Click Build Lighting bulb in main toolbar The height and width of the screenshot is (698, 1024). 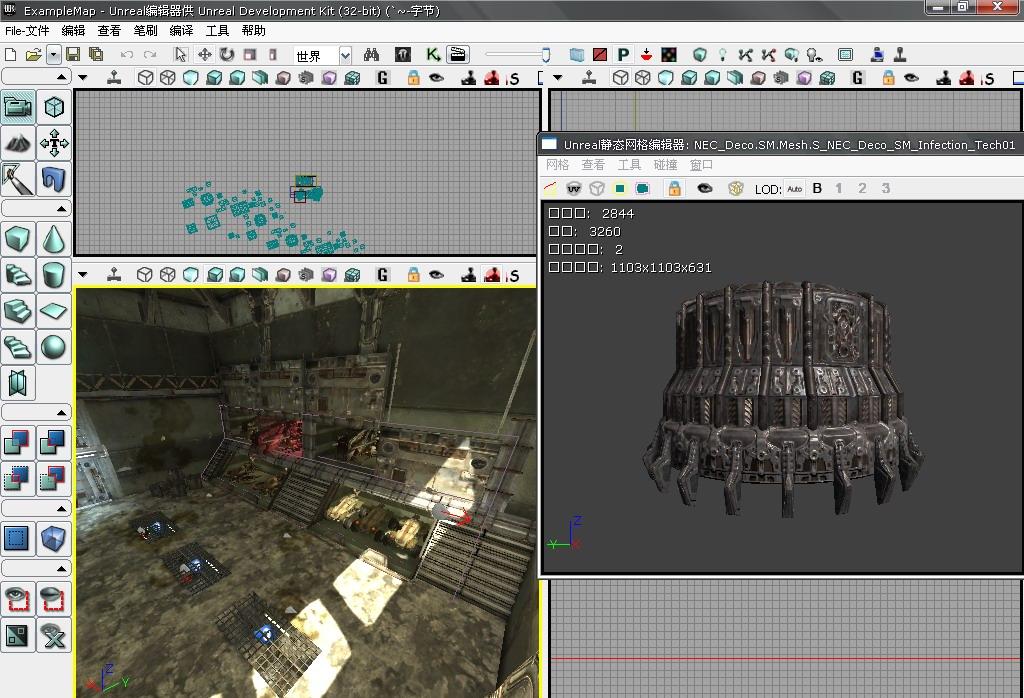click(722, 55)
